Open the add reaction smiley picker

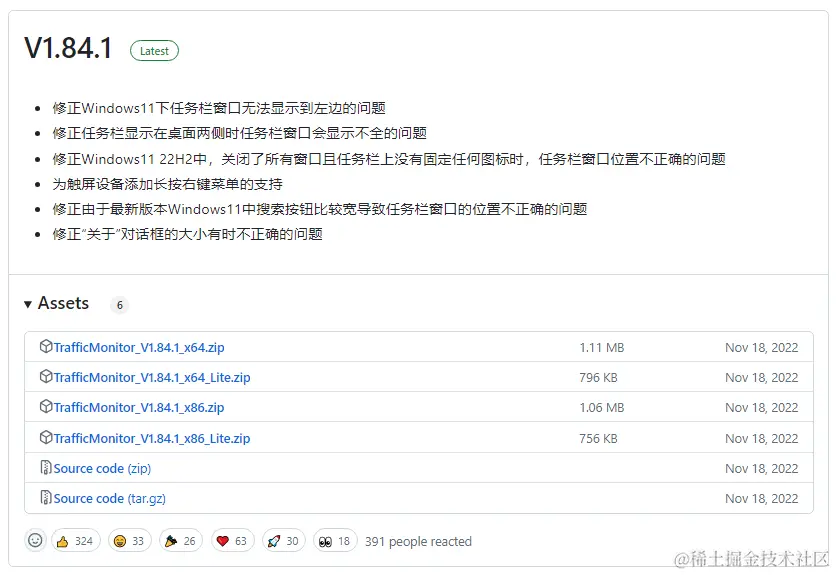click(35, 541)
